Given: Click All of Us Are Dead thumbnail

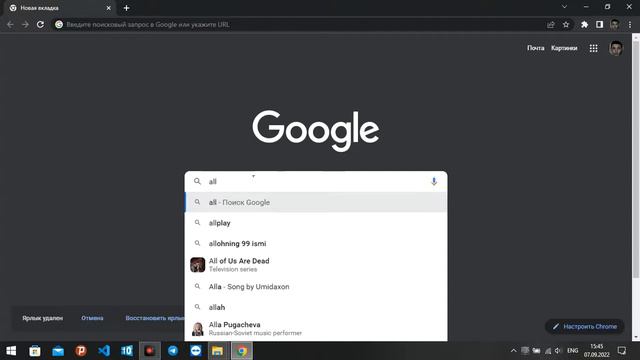Looking at the screenshot, I should click(x=198, y=265).
